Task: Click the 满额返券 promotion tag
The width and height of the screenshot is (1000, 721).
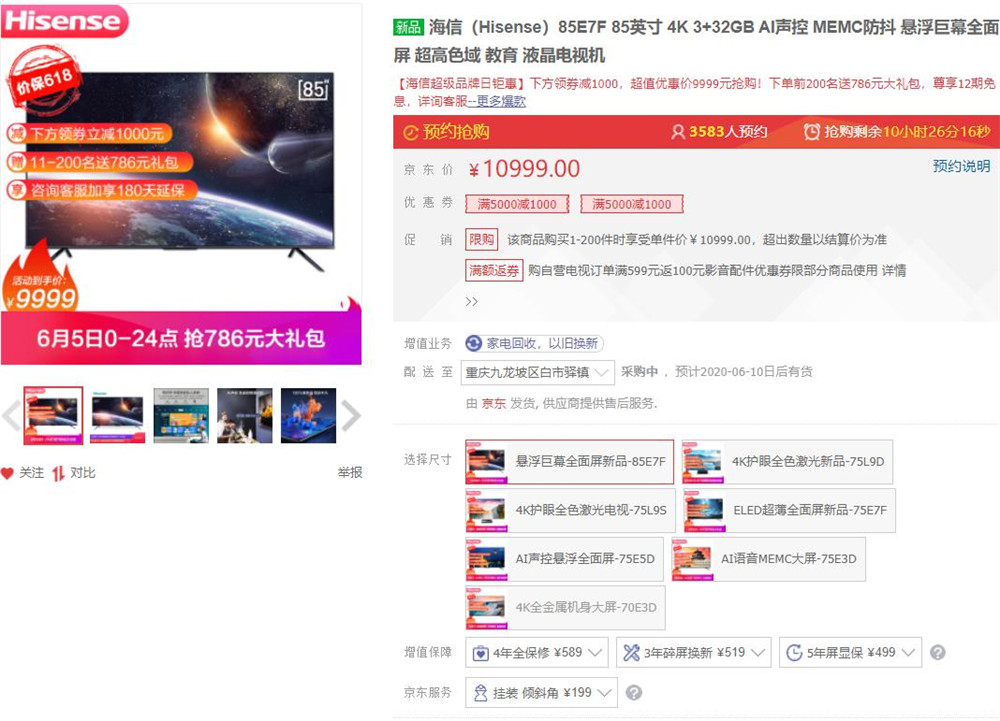Action: [x=494, y=270]
